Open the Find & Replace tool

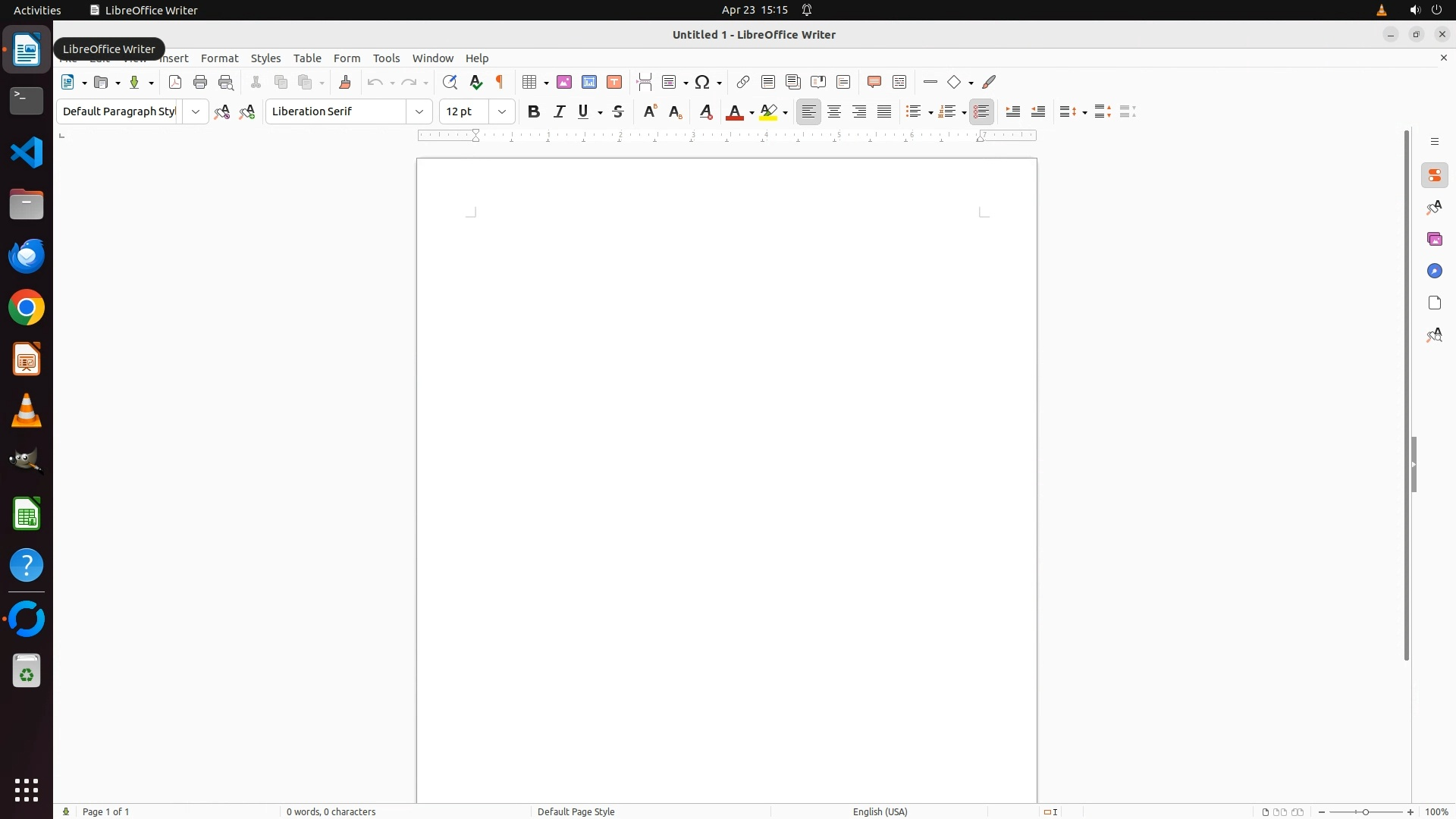point(450,83)
